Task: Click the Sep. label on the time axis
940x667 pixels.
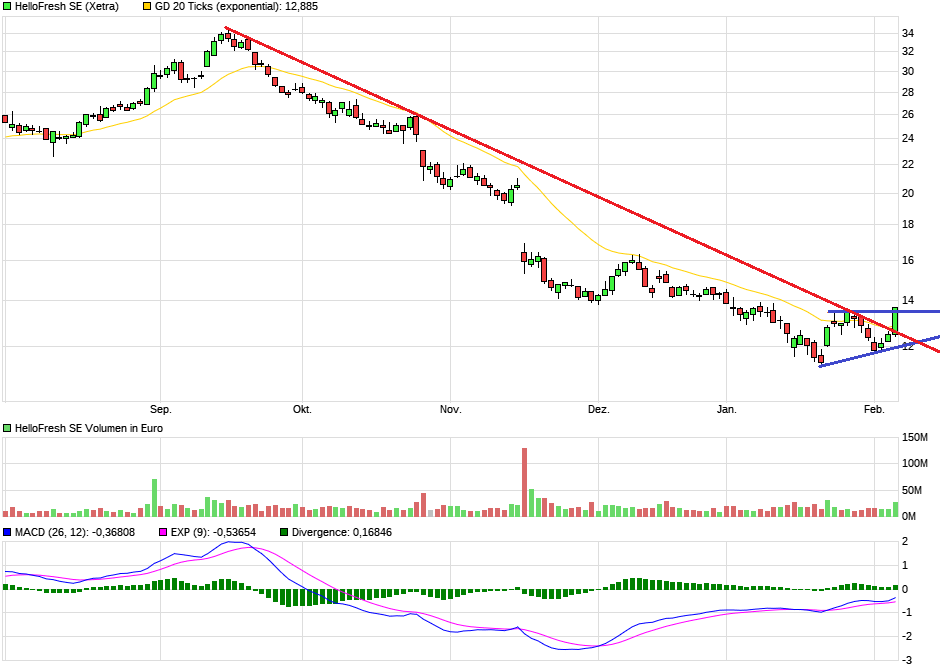Action: pyautogui.click(x=160, y=410)
